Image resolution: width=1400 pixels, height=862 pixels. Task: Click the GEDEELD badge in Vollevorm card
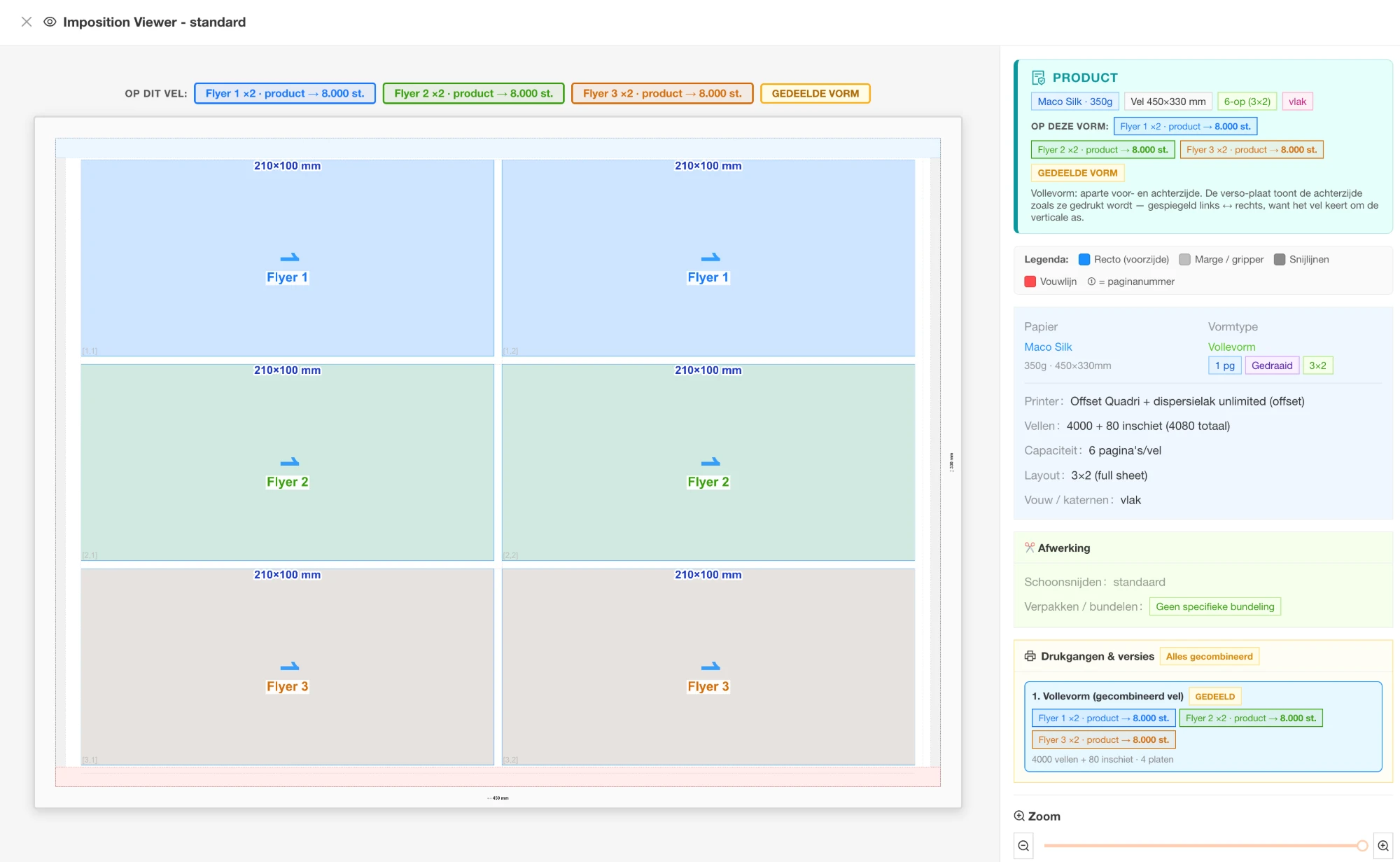[x=1215, y=696]
